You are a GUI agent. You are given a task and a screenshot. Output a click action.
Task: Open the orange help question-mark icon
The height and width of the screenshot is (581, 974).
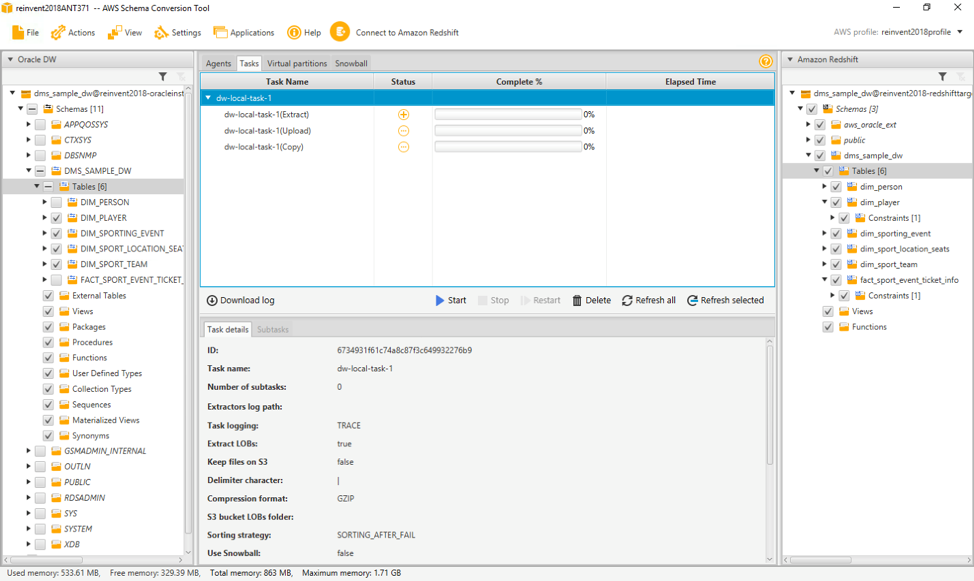point(765,61)
